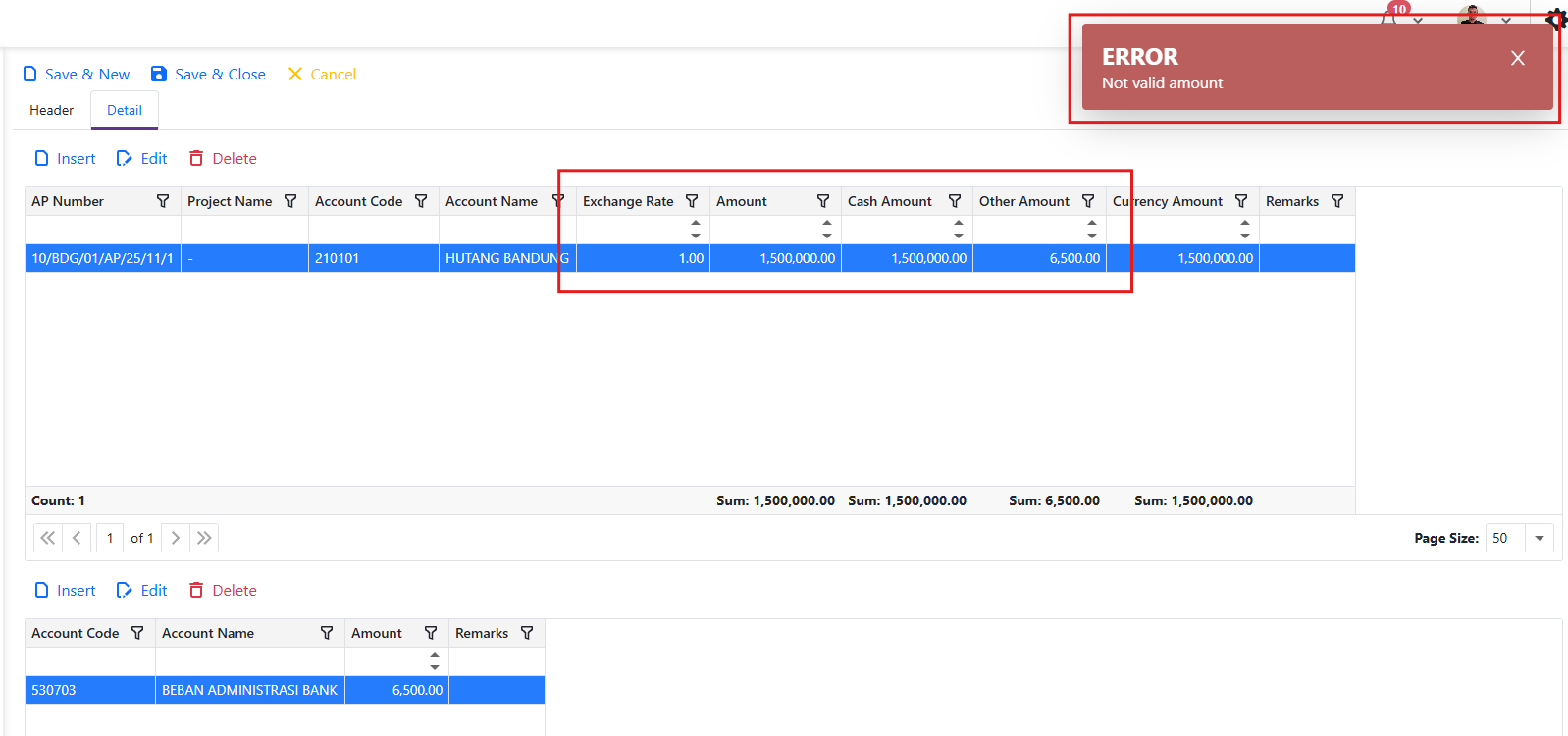Click upper Amount filter spinner

point(827,229)
